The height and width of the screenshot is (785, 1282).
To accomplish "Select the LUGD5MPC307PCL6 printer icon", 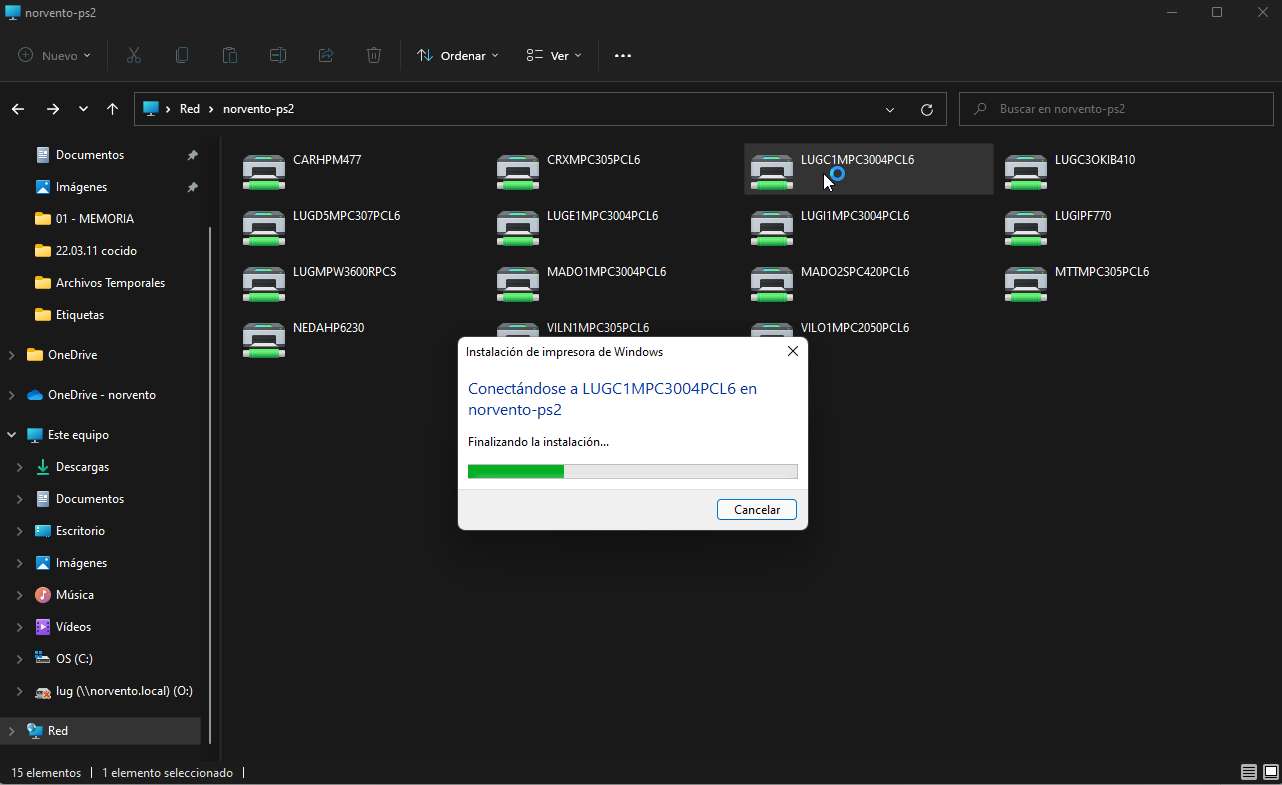I will coord(264,227).
